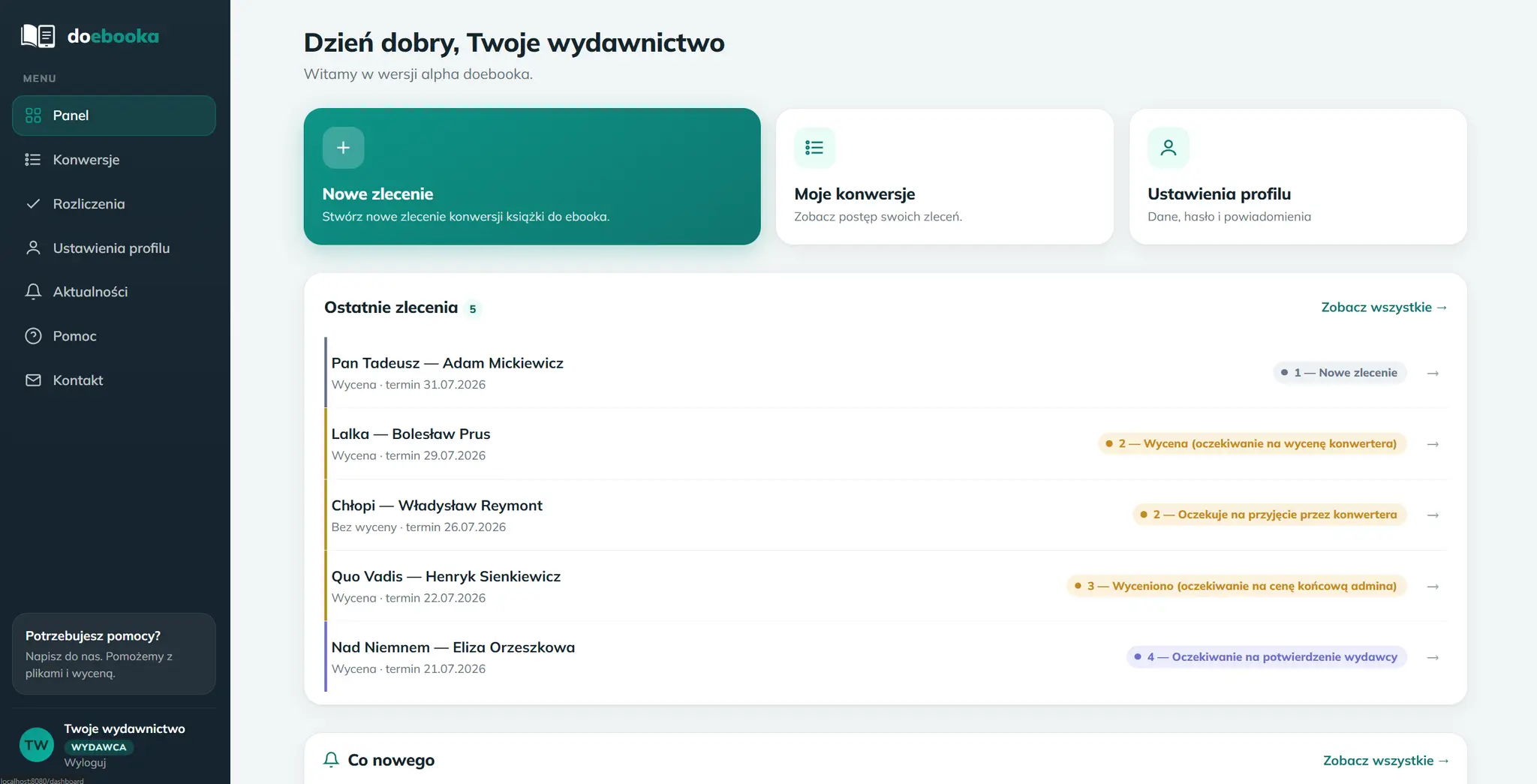
Task: Click 'Wycena · termin 31.07.2026' text
Action: (x=408, y=385)
